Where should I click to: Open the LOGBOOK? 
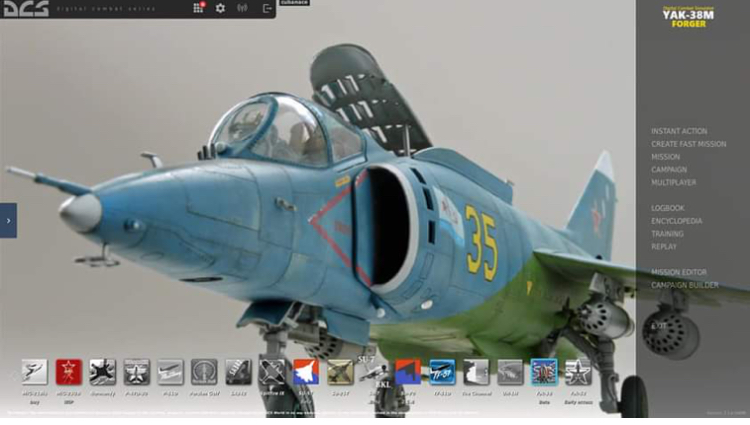pos(667,208)
